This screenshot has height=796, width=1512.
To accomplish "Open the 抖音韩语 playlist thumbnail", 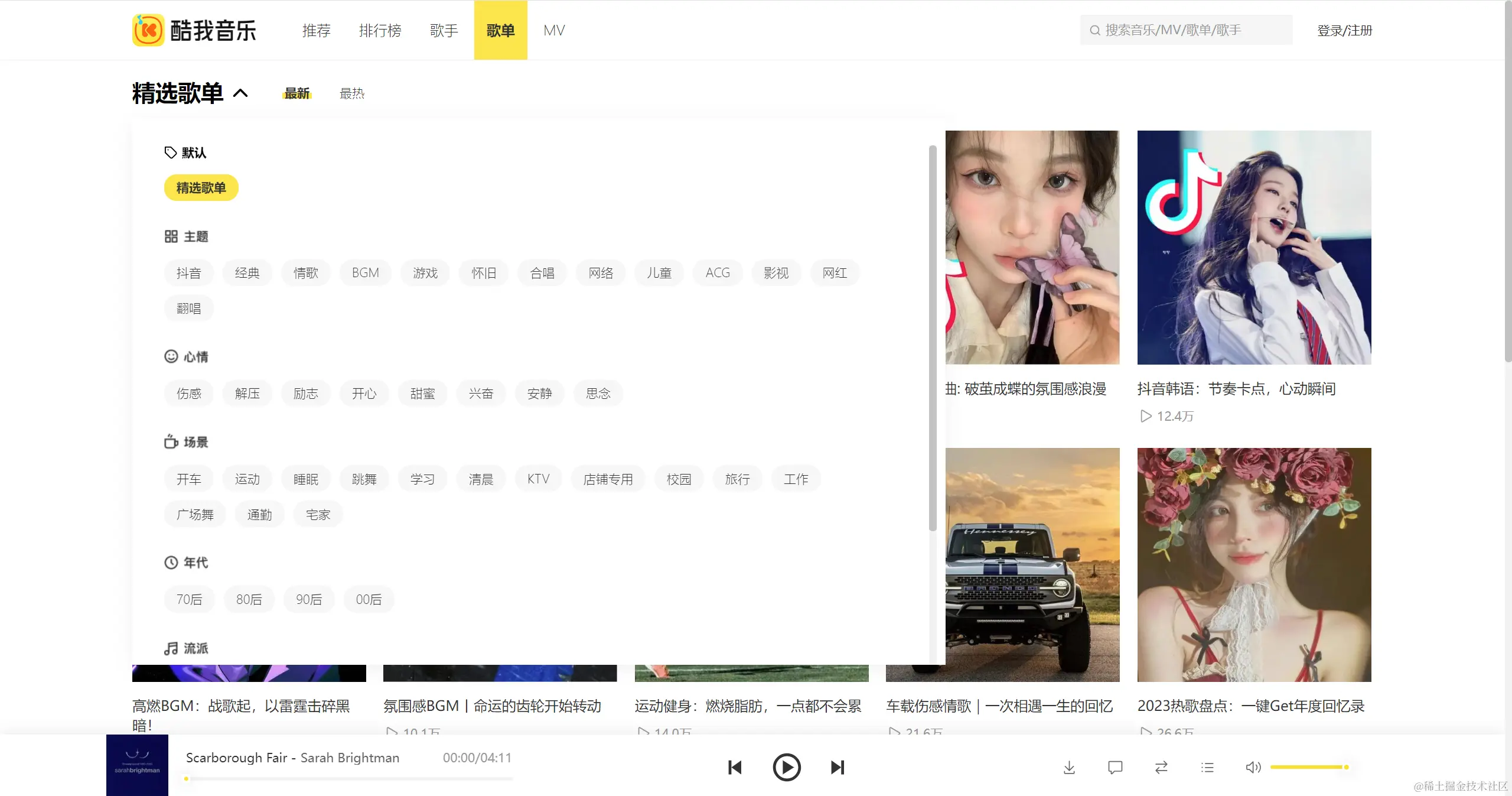I will click(1254, 247).
